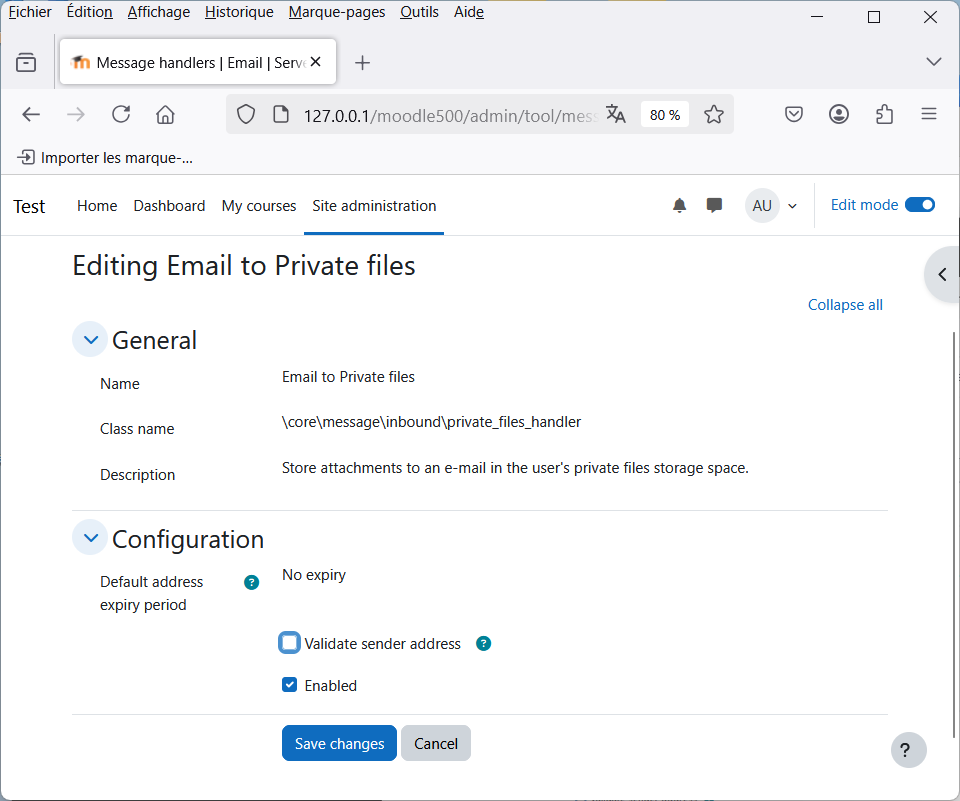Open My courses

coord(259,206)
